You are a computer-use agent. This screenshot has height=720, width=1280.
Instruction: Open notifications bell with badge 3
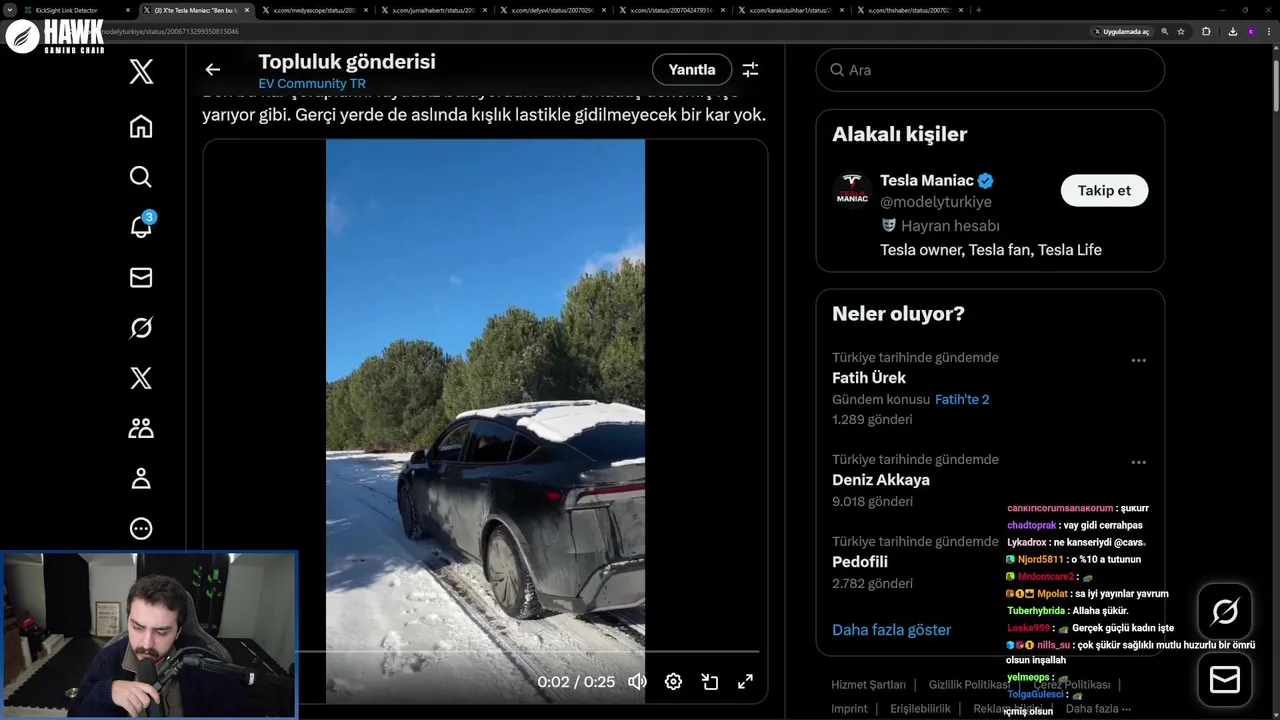pos(141,225)
